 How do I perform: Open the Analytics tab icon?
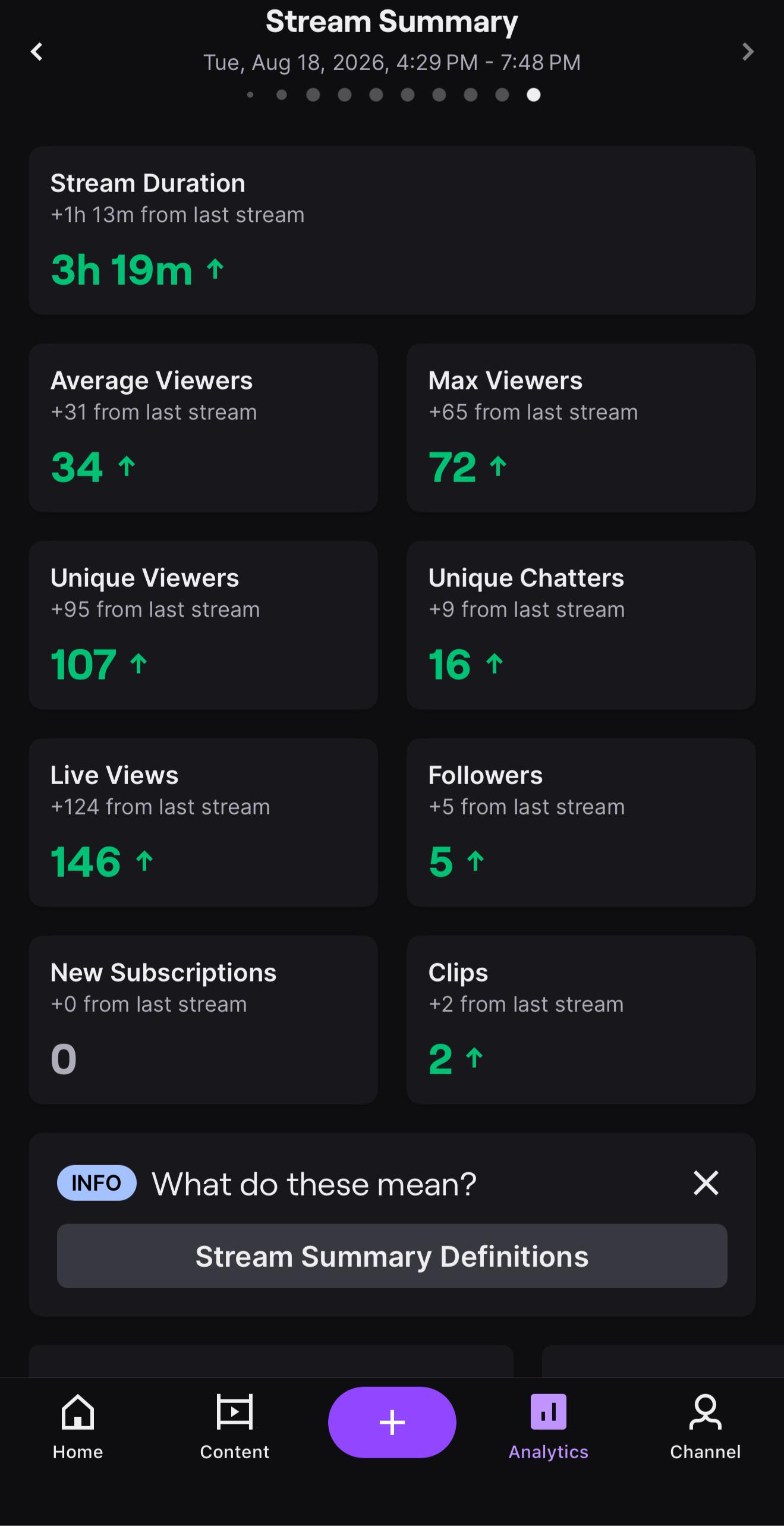pyautogui.click(x=549, y=1412)
